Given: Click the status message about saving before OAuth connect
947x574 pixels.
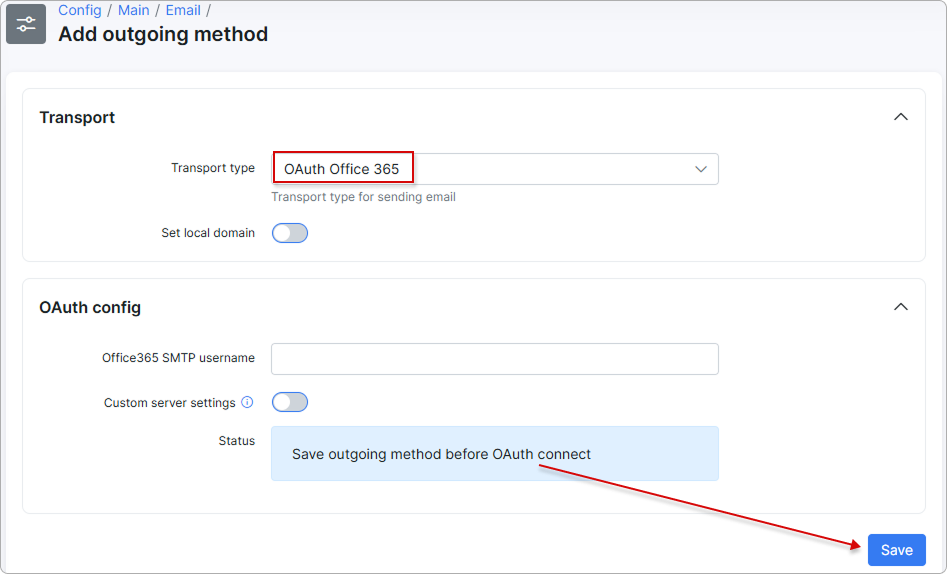Looking at the screenshot, I should click(x=495, y=454).
